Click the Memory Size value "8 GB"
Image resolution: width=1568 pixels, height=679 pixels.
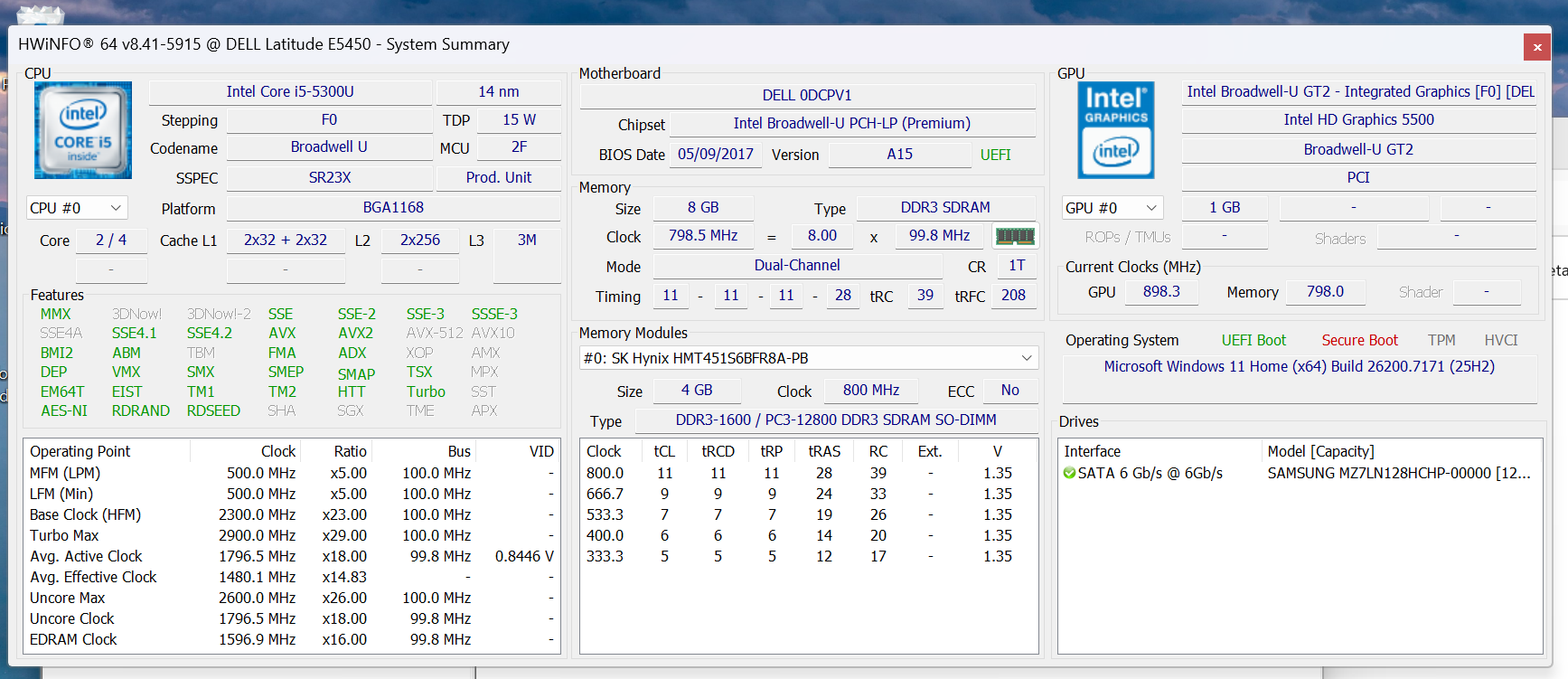[703, 207]
